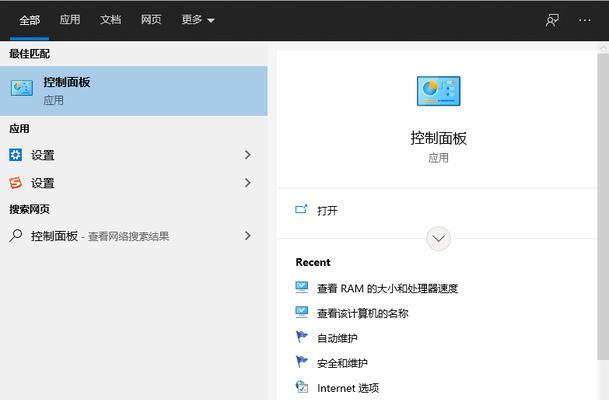
Task: Expand arrow for blue gear 设置 result
Action: [x=248, y=155]
